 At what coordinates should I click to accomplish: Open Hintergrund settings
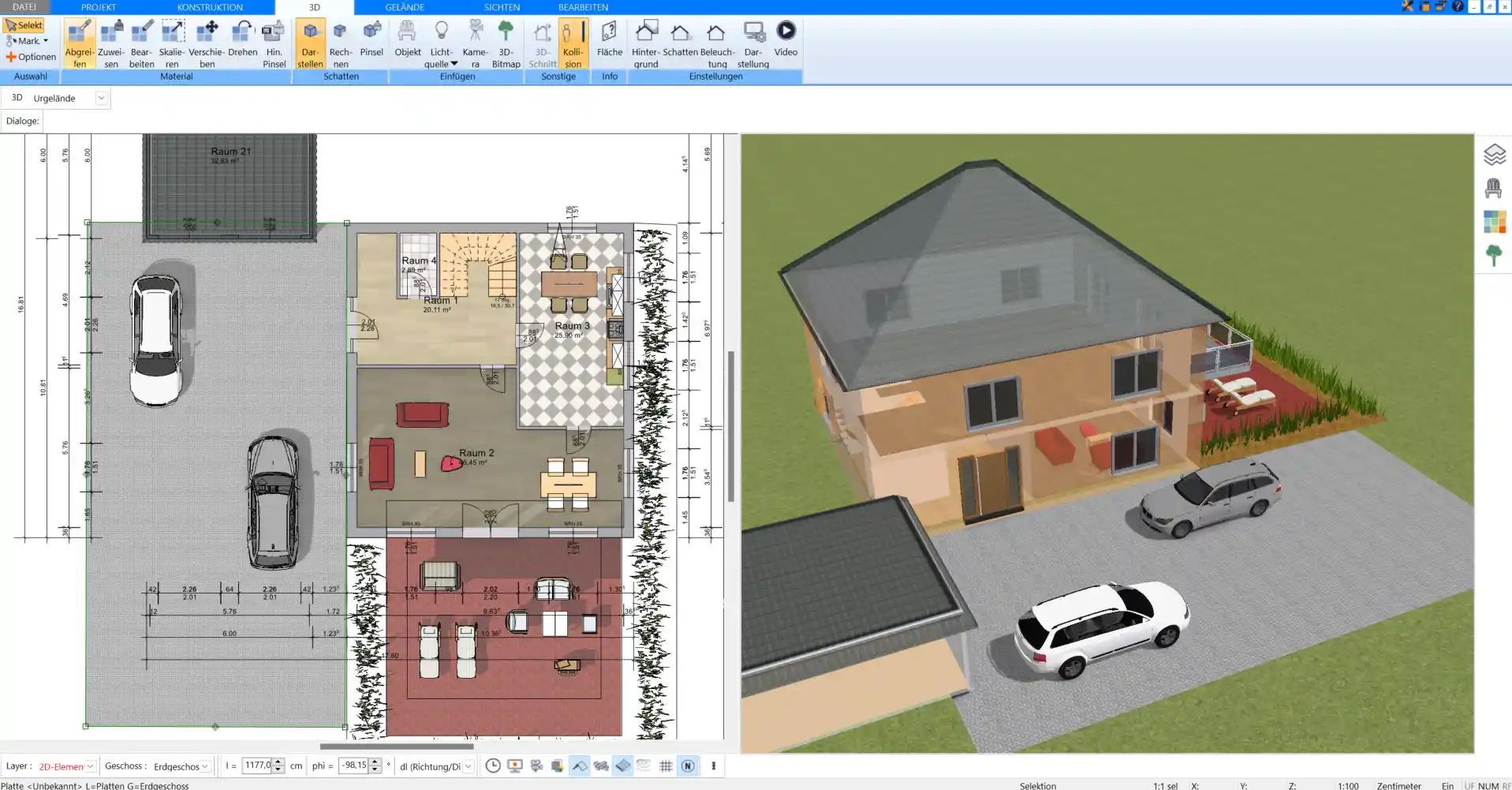[645, 43]
